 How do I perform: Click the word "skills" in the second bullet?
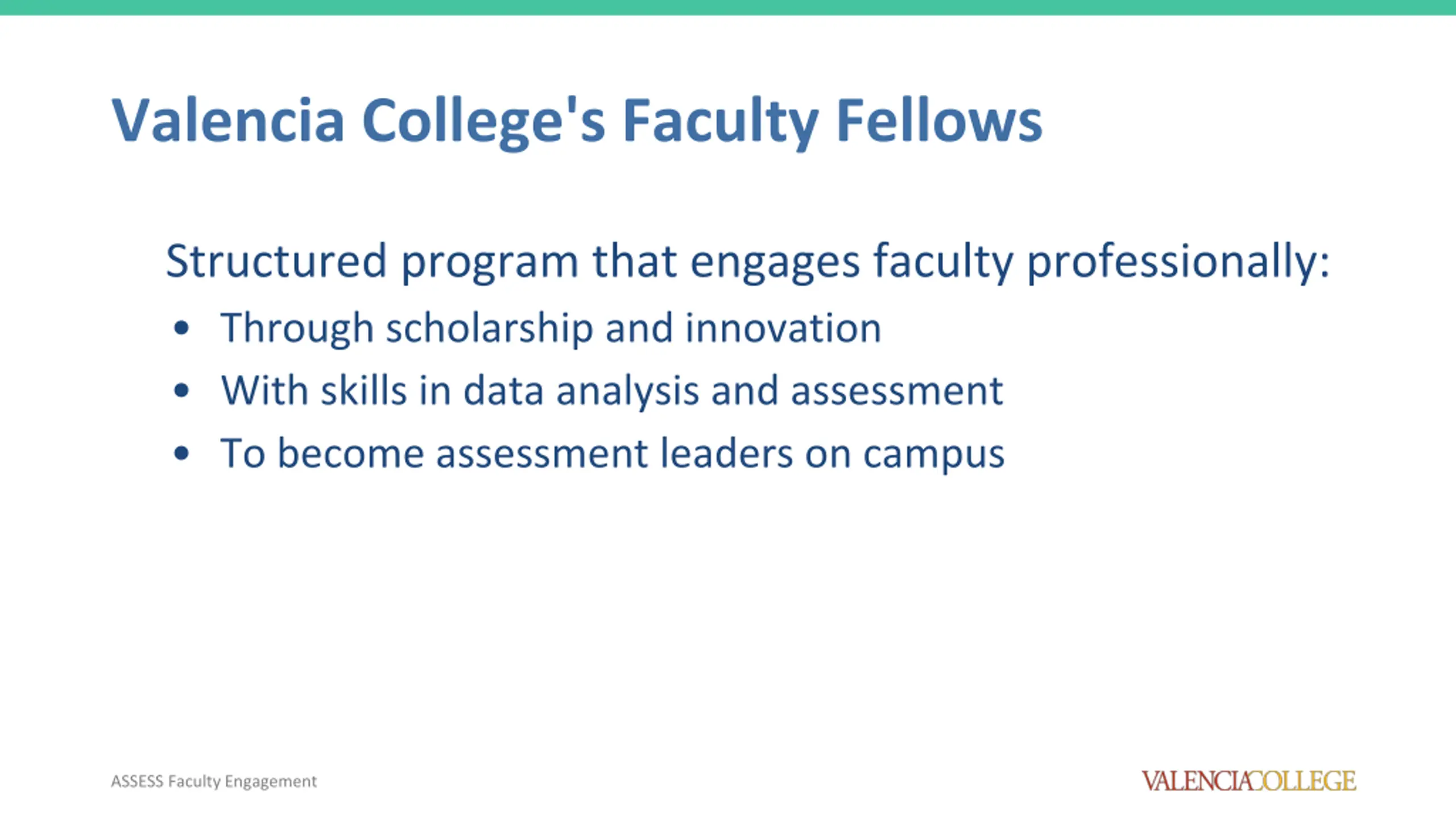[363, 391]
